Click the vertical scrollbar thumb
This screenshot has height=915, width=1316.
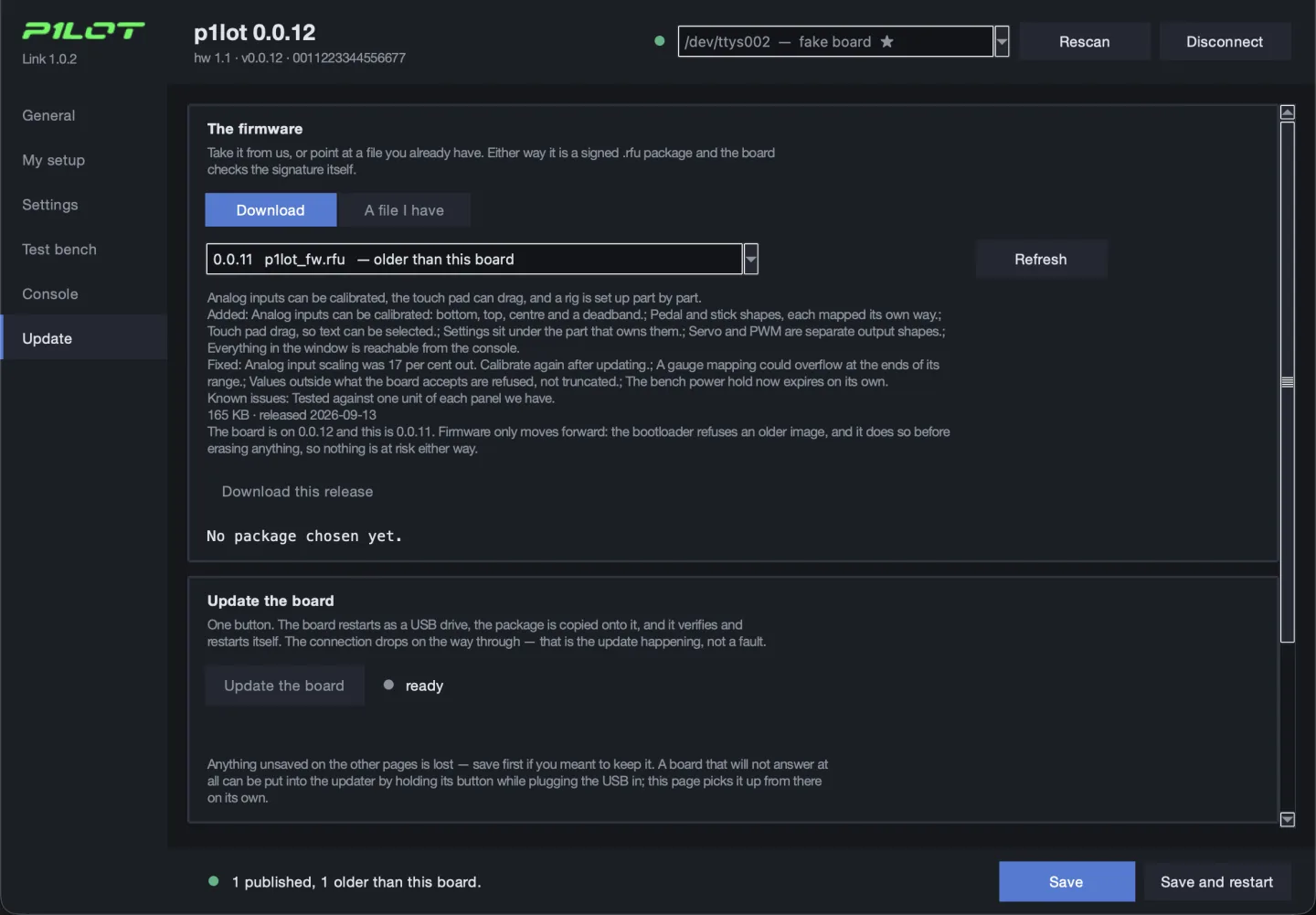(x=1288, y=382)
